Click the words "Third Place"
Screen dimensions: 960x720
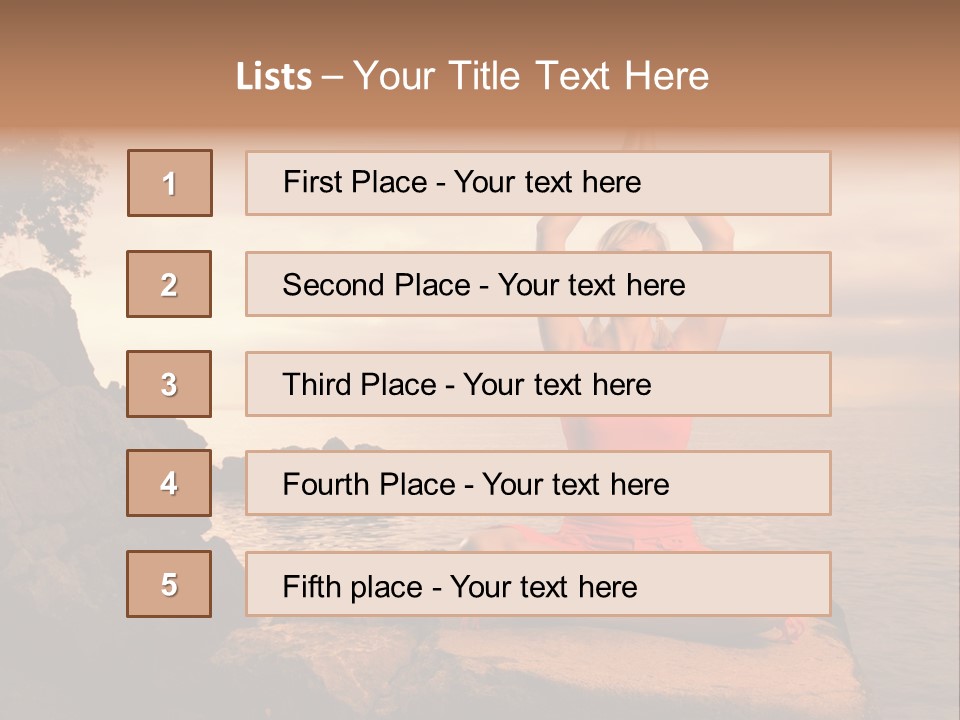[359, 384]
